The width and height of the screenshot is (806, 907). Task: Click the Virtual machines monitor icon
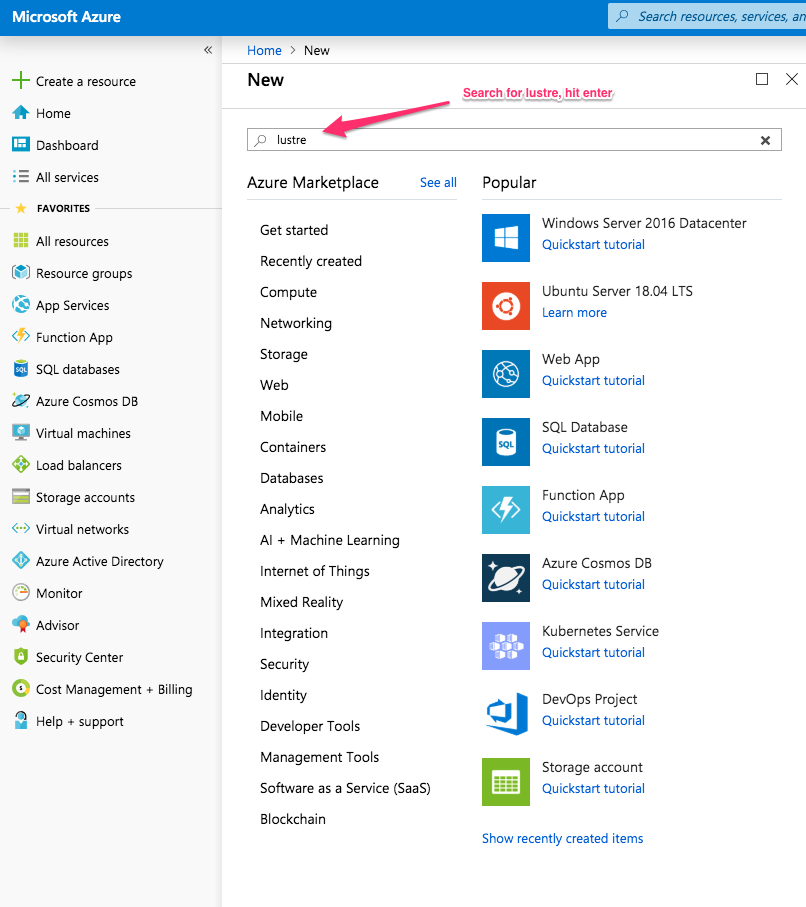[x=21, y=432]
